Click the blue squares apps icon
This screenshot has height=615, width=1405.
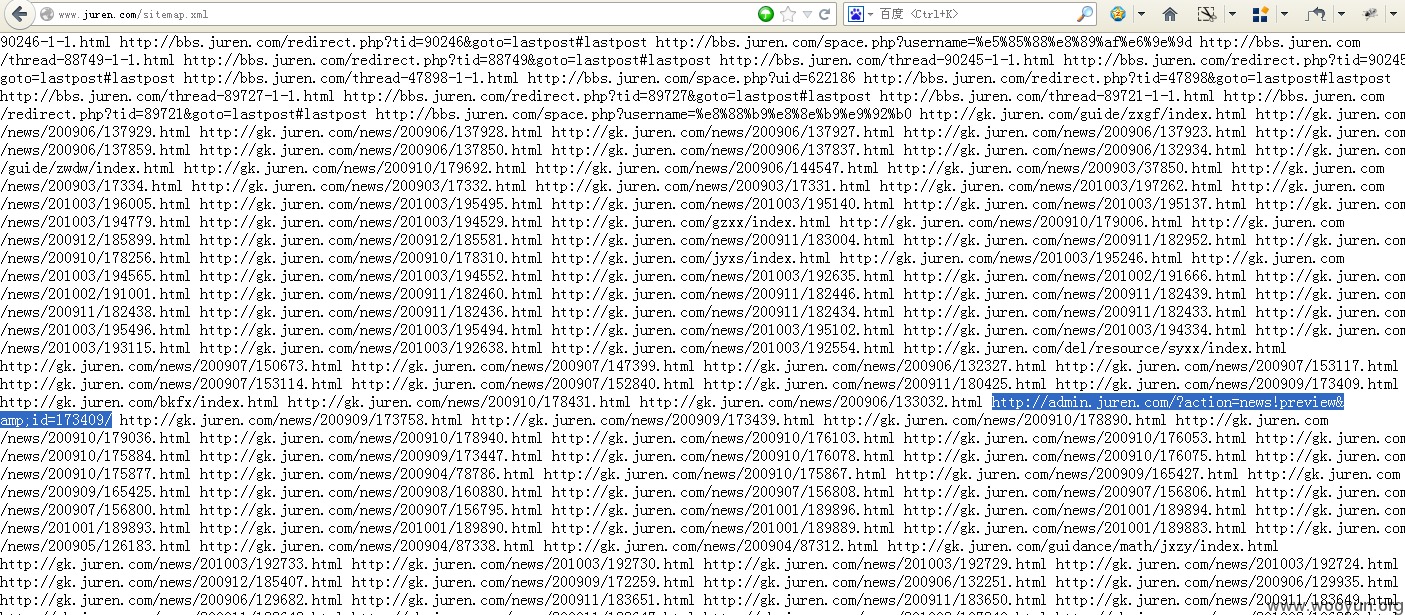point(1260,14)
